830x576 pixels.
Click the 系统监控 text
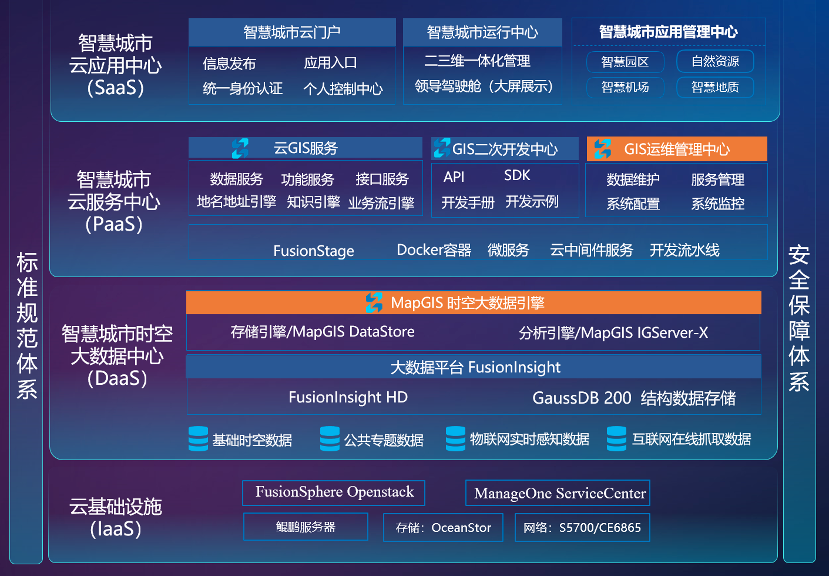click(x=718, y=203)
